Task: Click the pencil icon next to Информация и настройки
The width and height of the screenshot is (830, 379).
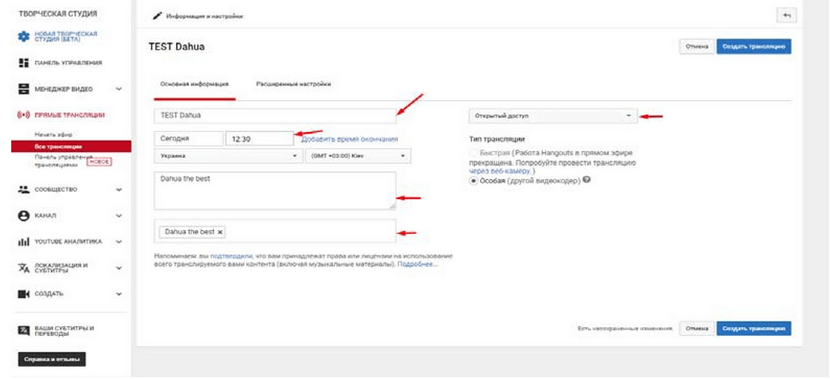Action: [157, 16]
